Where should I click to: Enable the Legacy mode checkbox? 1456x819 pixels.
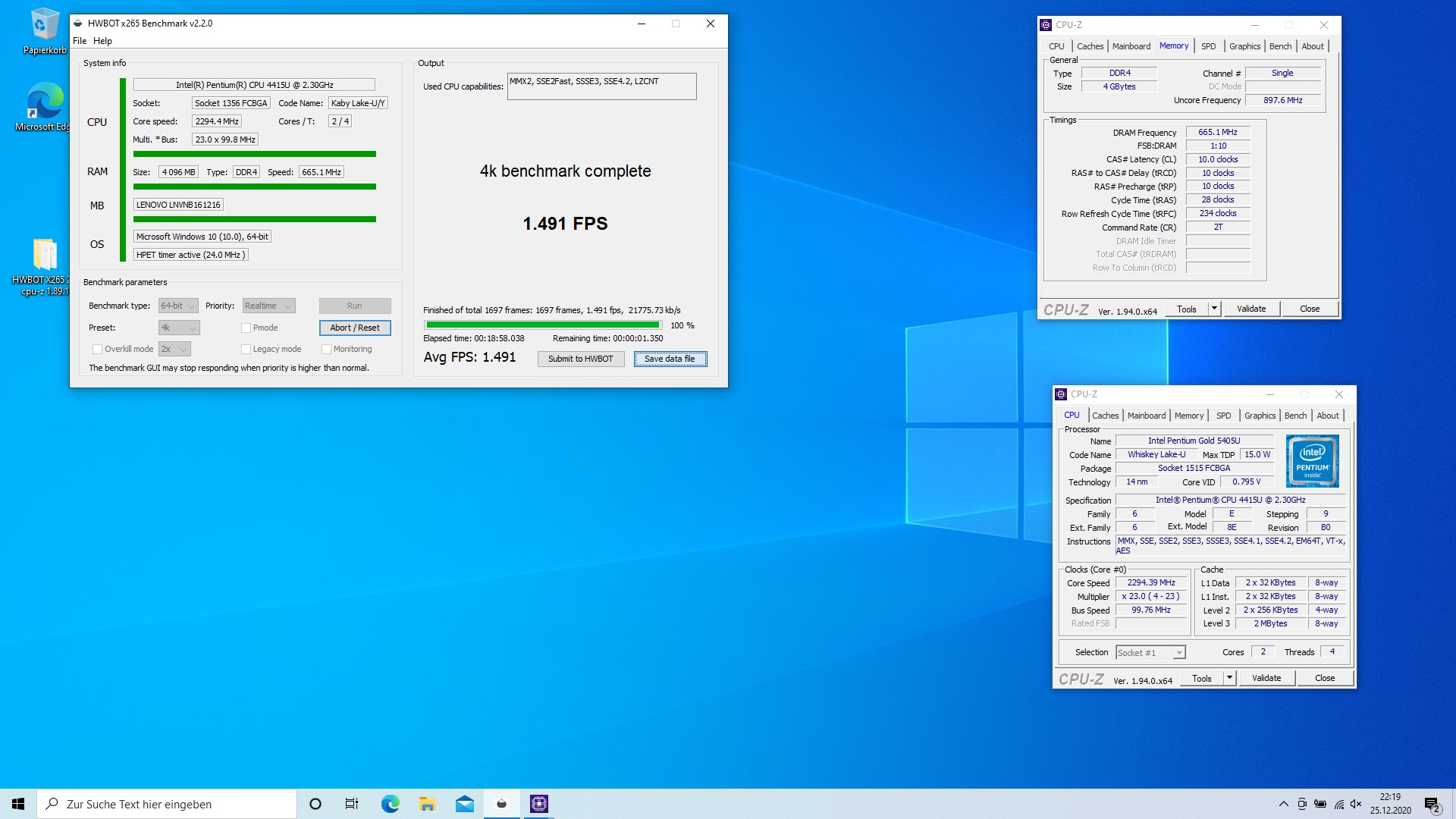click(x=246, y=349)
